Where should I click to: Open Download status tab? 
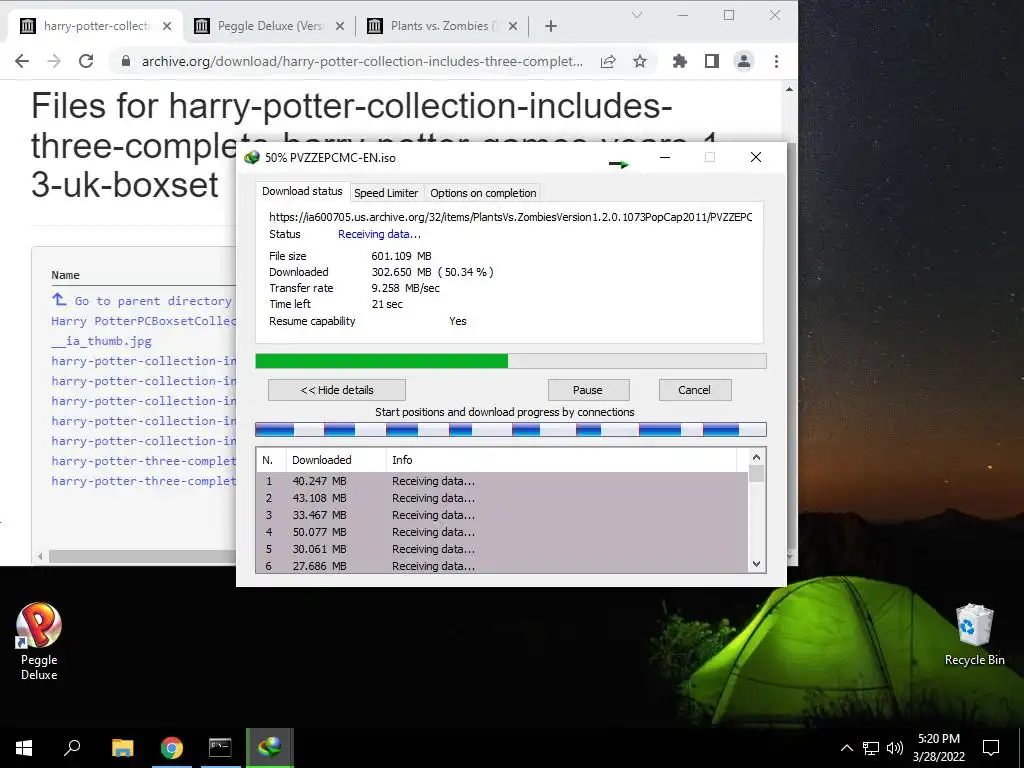(302, 191)
